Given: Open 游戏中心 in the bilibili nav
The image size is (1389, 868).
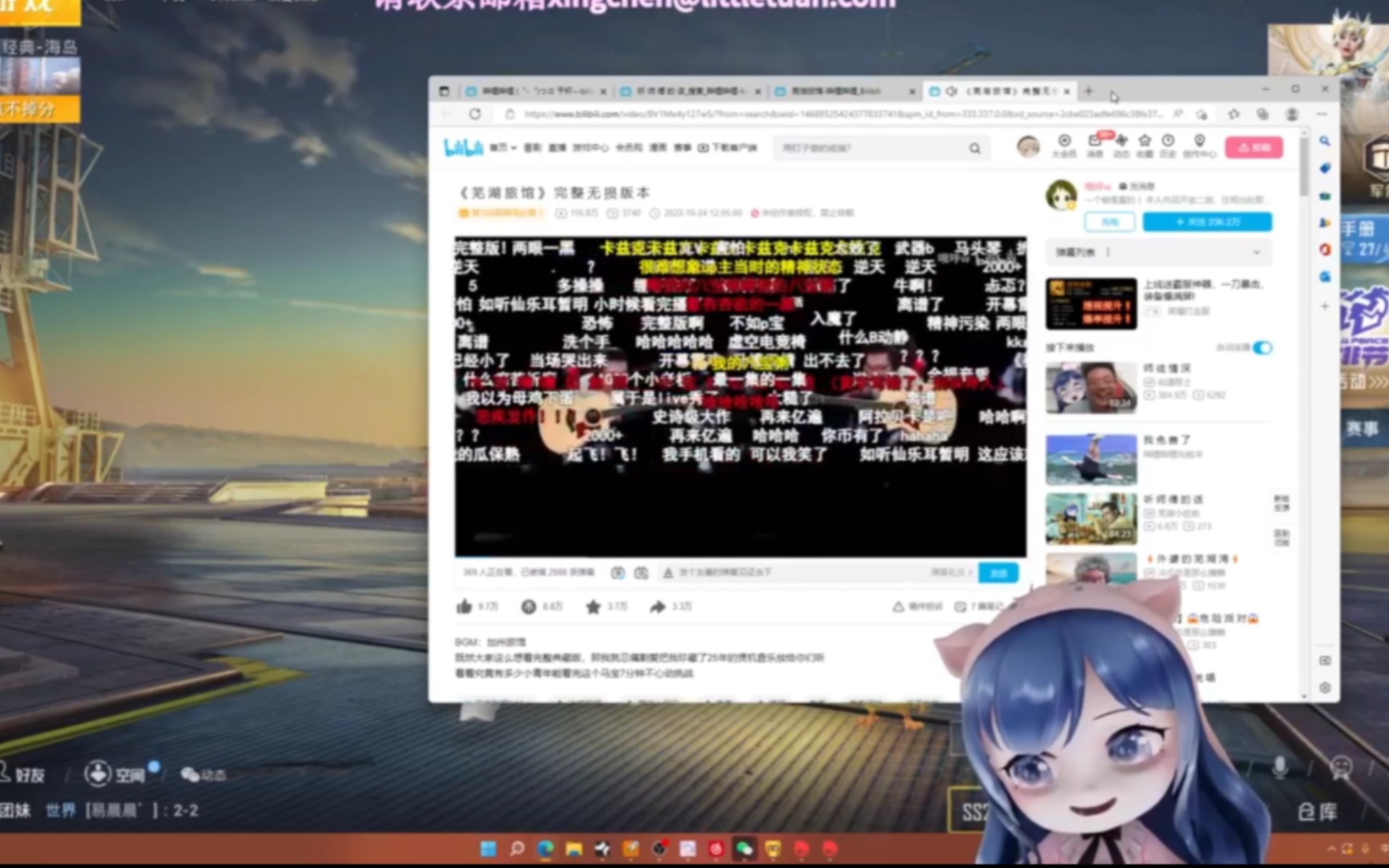Looking at the screenshot, I should tap(590, 148).
